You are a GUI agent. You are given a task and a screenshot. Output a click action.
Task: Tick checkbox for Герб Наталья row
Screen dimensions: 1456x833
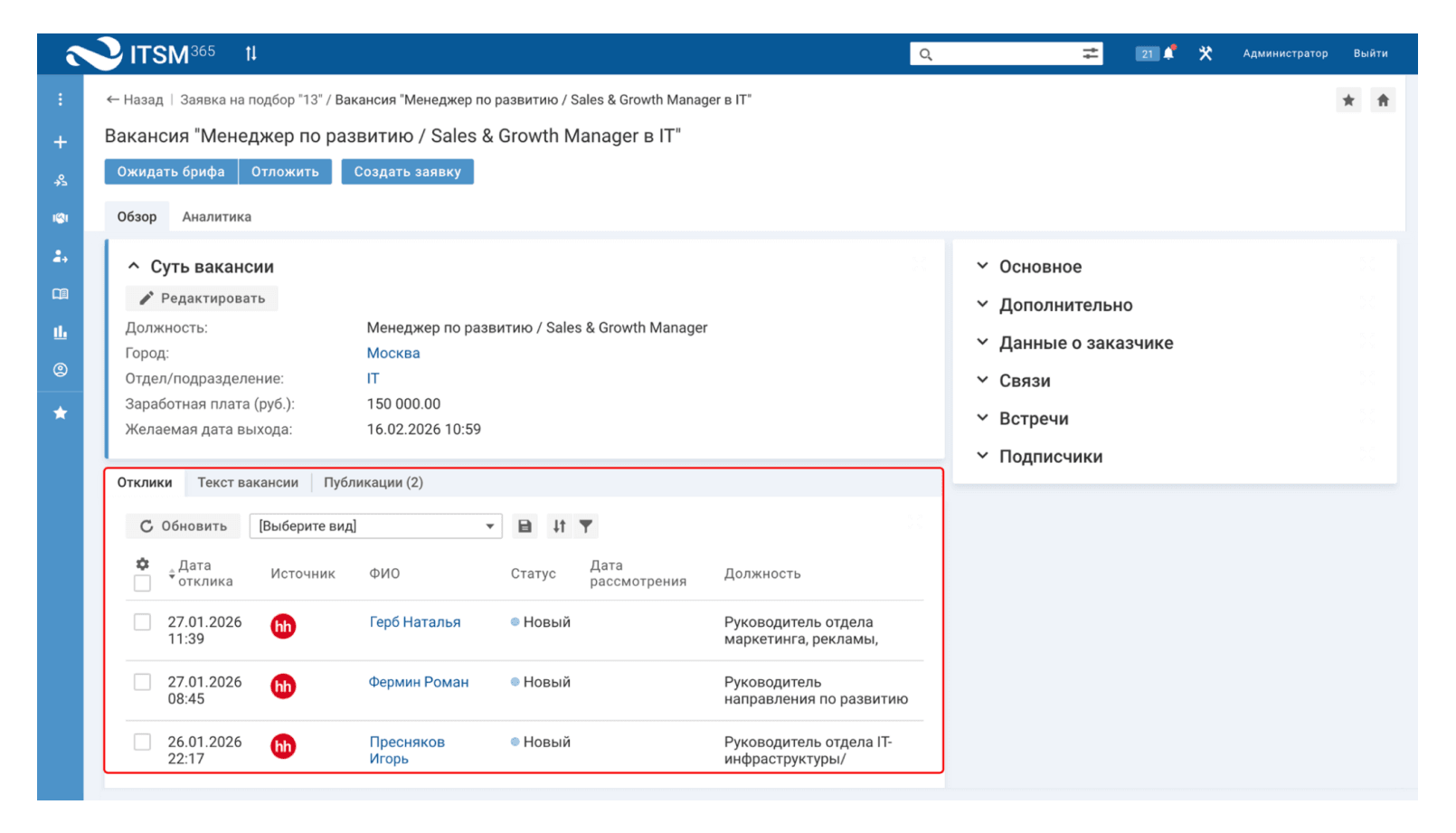[142, 622]
